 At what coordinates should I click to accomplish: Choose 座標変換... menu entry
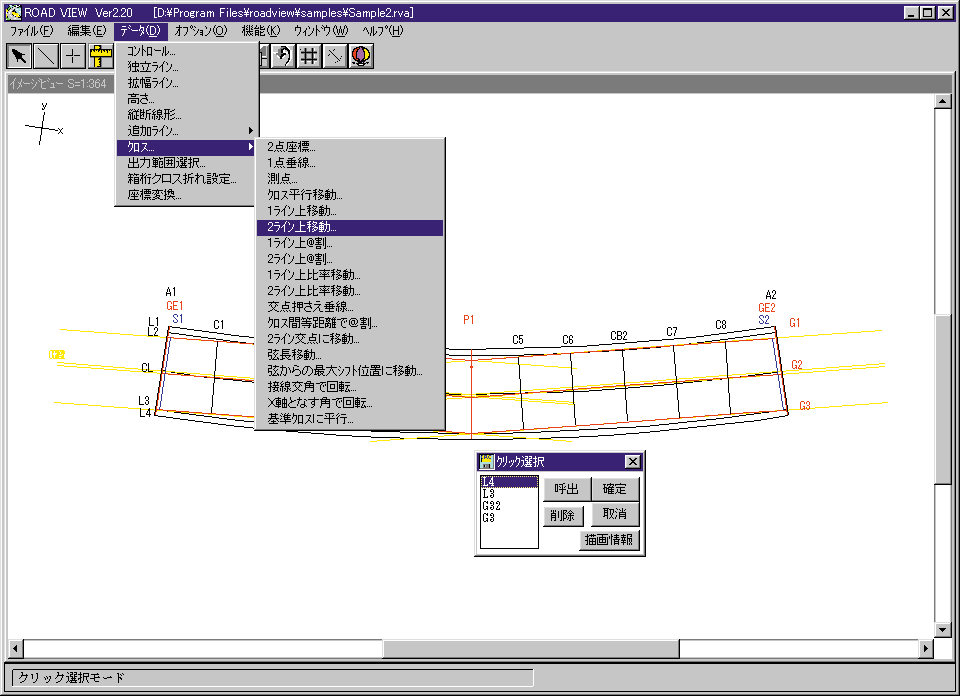[x=186, y=195]
